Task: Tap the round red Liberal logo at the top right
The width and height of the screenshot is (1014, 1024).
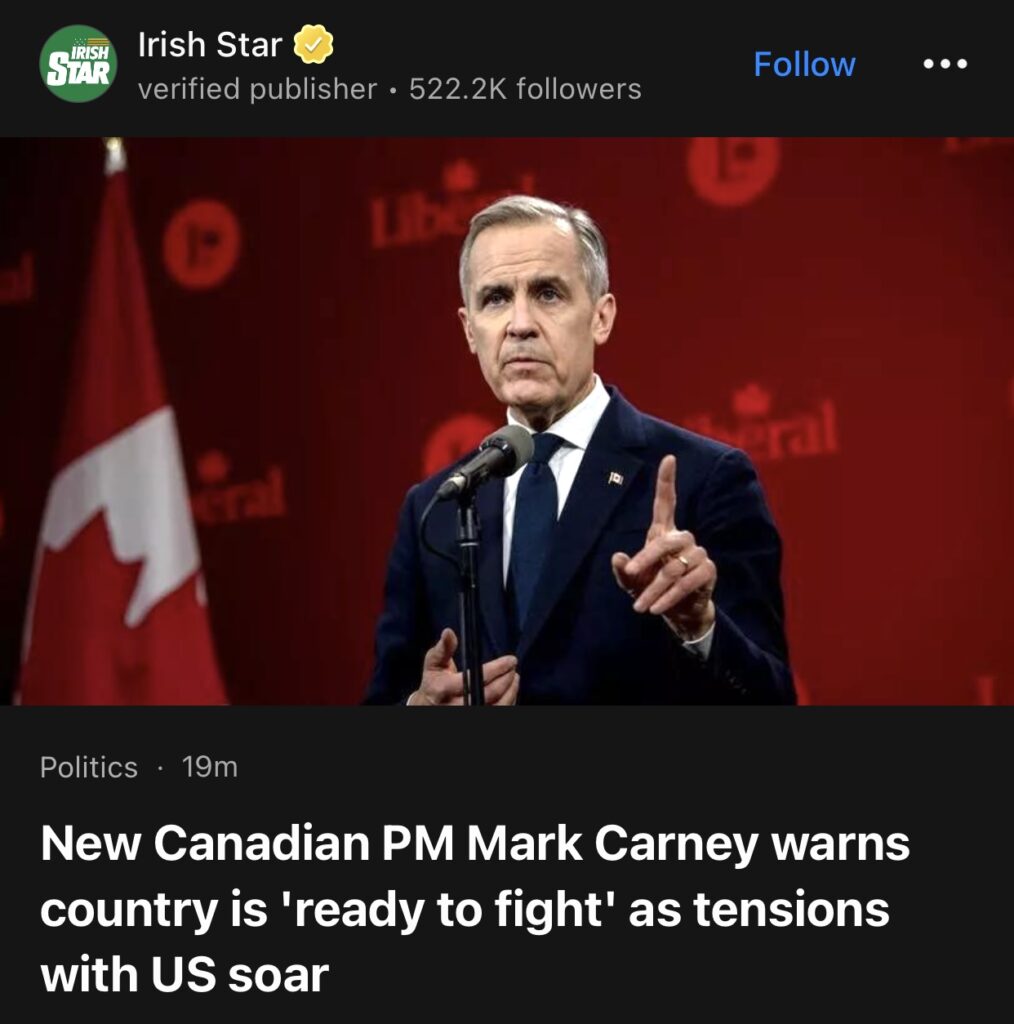Action: [x=733, y=170]
